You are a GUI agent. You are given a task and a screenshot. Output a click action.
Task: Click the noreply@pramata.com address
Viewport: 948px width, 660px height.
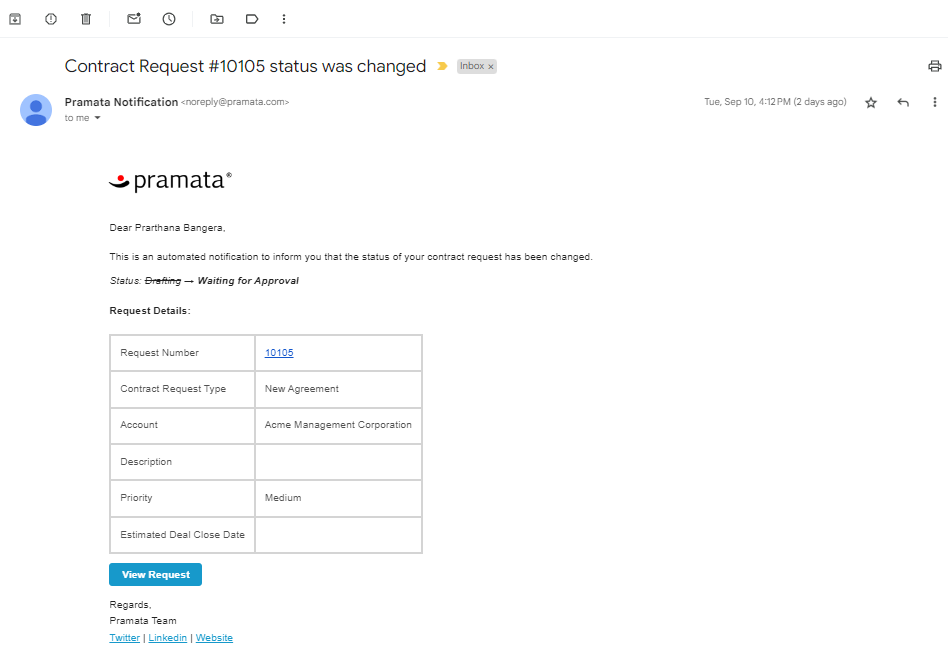pyautogui.click(x=235, y=102)
